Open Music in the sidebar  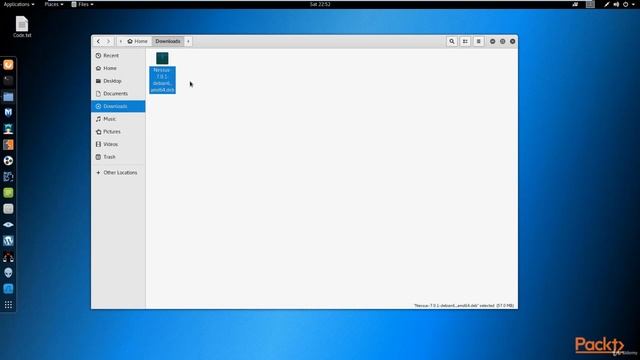pyautogui.click(x=118, y=119)
